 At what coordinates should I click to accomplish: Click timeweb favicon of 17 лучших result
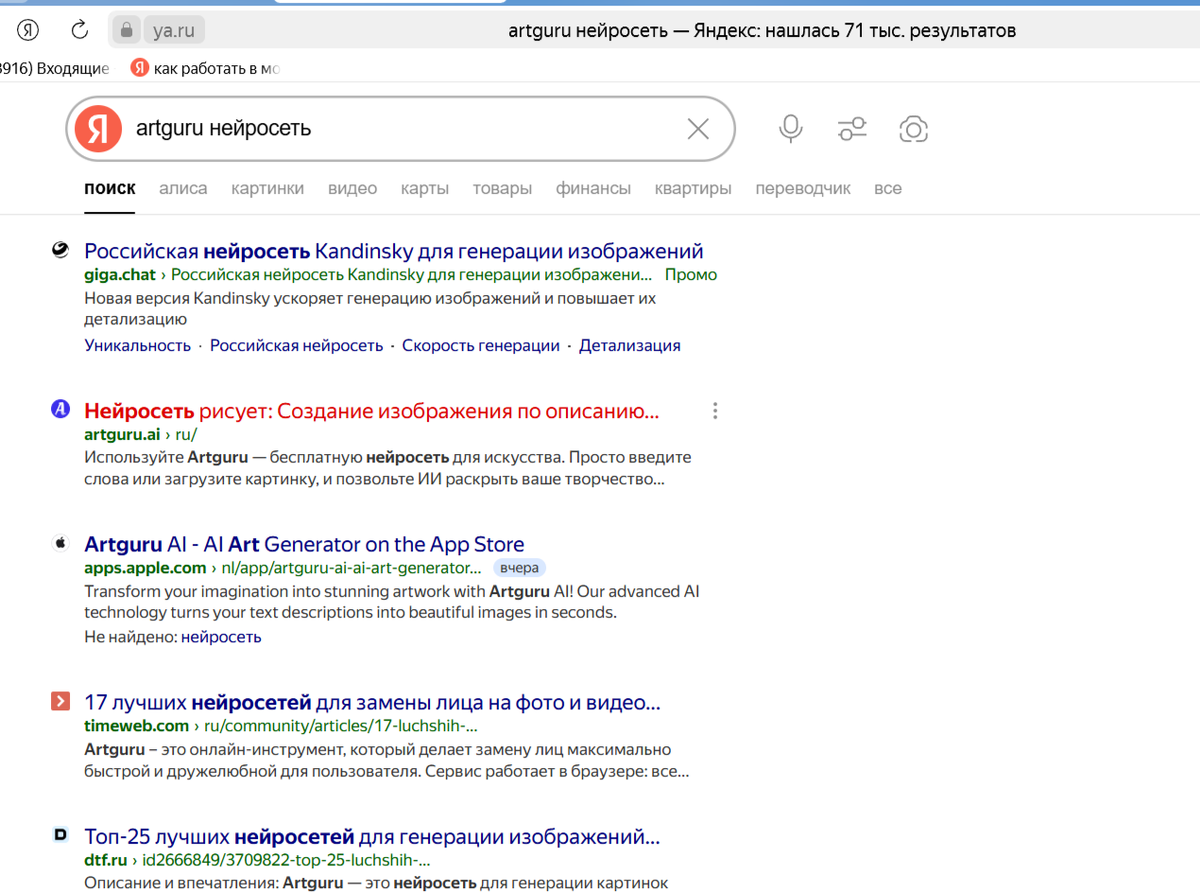tap(60, 701)
